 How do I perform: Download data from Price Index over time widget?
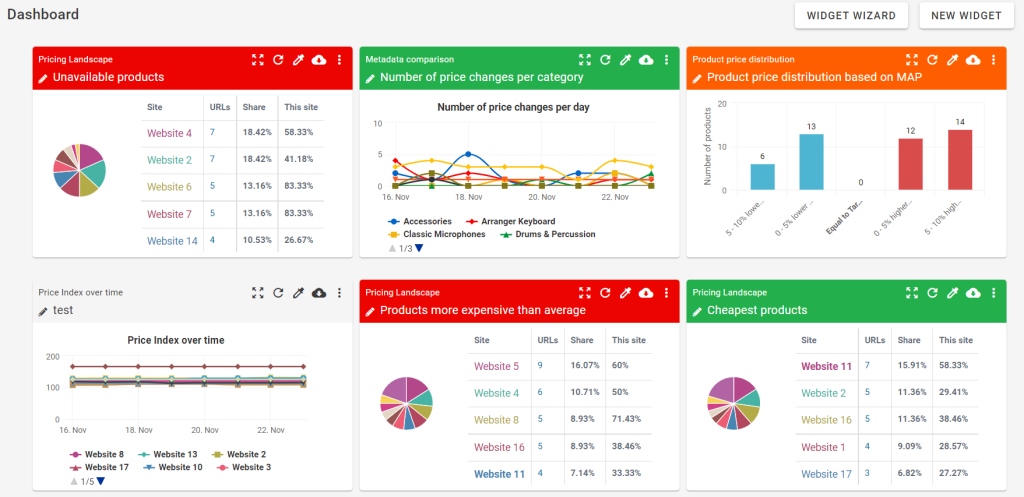click(319, 292)
